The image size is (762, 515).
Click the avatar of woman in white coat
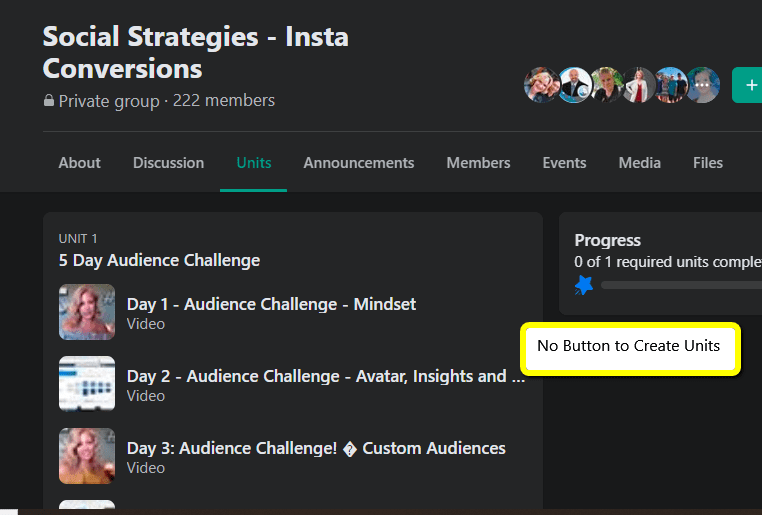(639, 85)
